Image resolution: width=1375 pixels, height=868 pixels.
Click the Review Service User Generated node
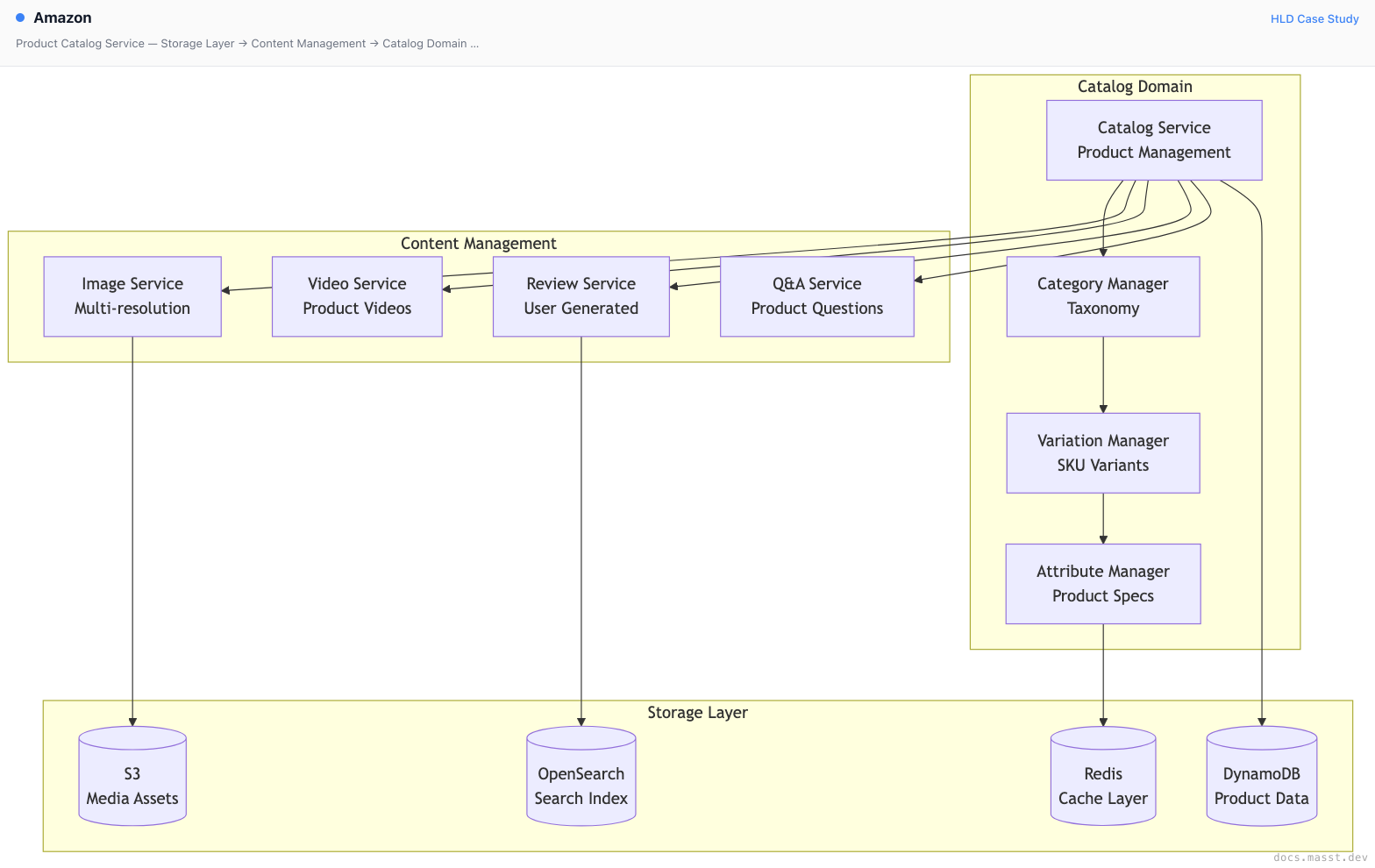pos(581,296)
